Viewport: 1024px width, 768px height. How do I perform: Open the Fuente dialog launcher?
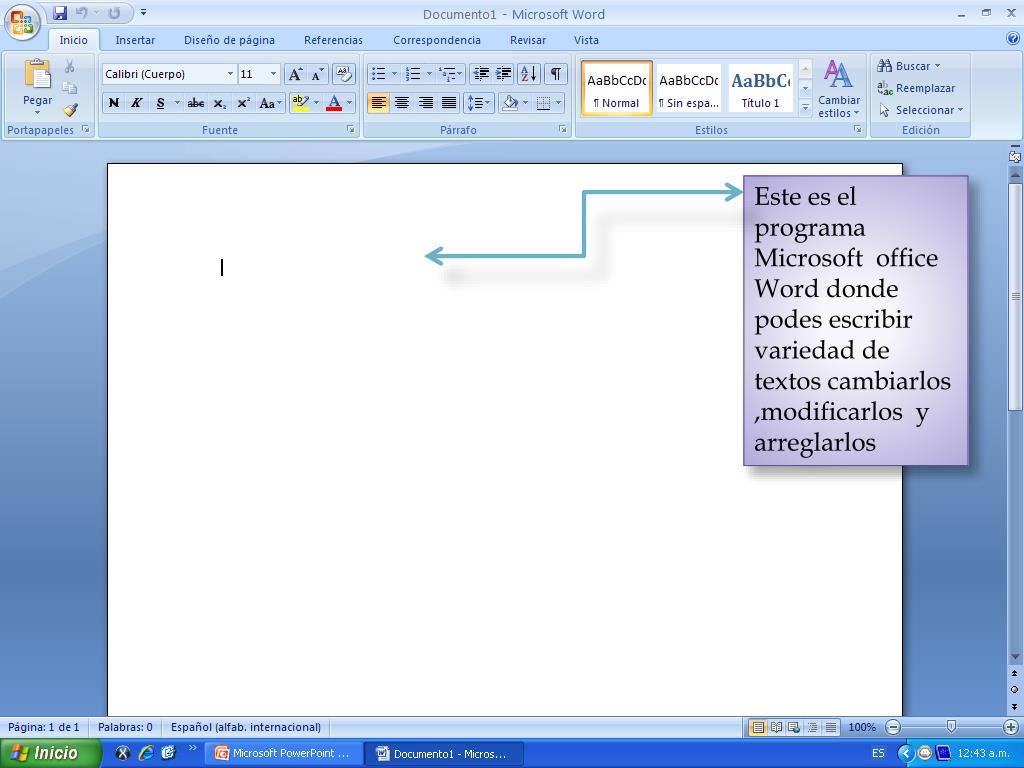coord(351,129)
